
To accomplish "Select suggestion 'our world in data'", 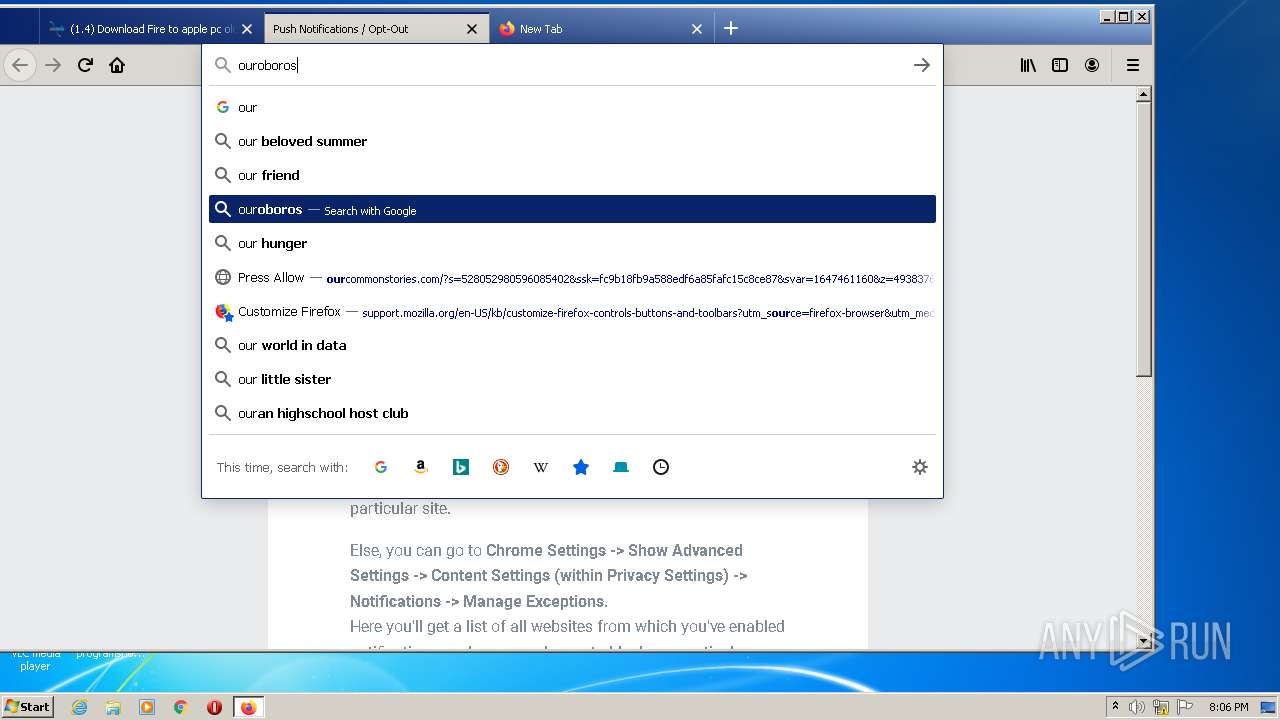I will click(x=572, y=345).
